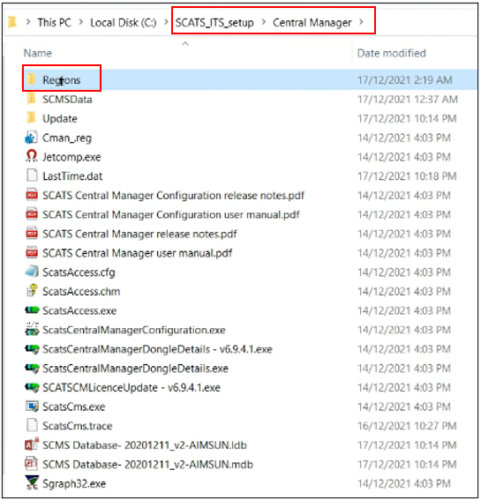Screen dimensions: 481x500
Task: Click the Sgraph32.exe application icon
Action: [x=32, y=483]
